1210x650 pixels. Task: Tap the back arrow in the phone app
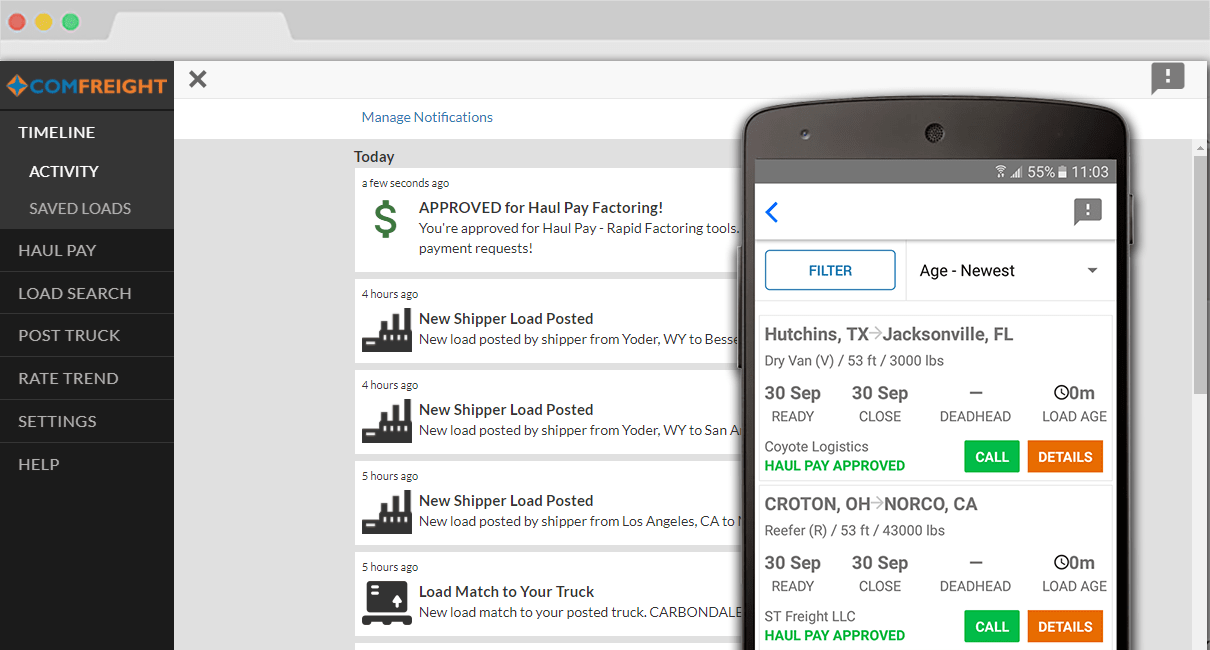(772, 212)
